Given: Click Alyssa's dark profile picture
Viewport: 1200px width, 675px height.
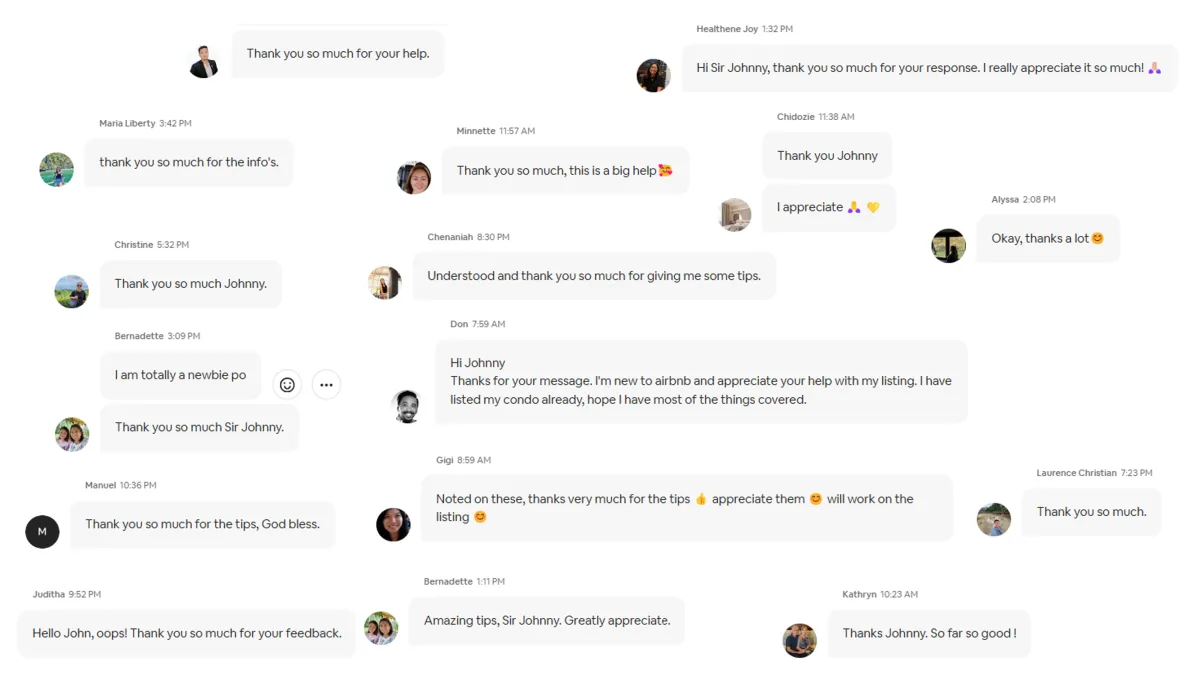Looking at the screenshot, I should [948, 245].
